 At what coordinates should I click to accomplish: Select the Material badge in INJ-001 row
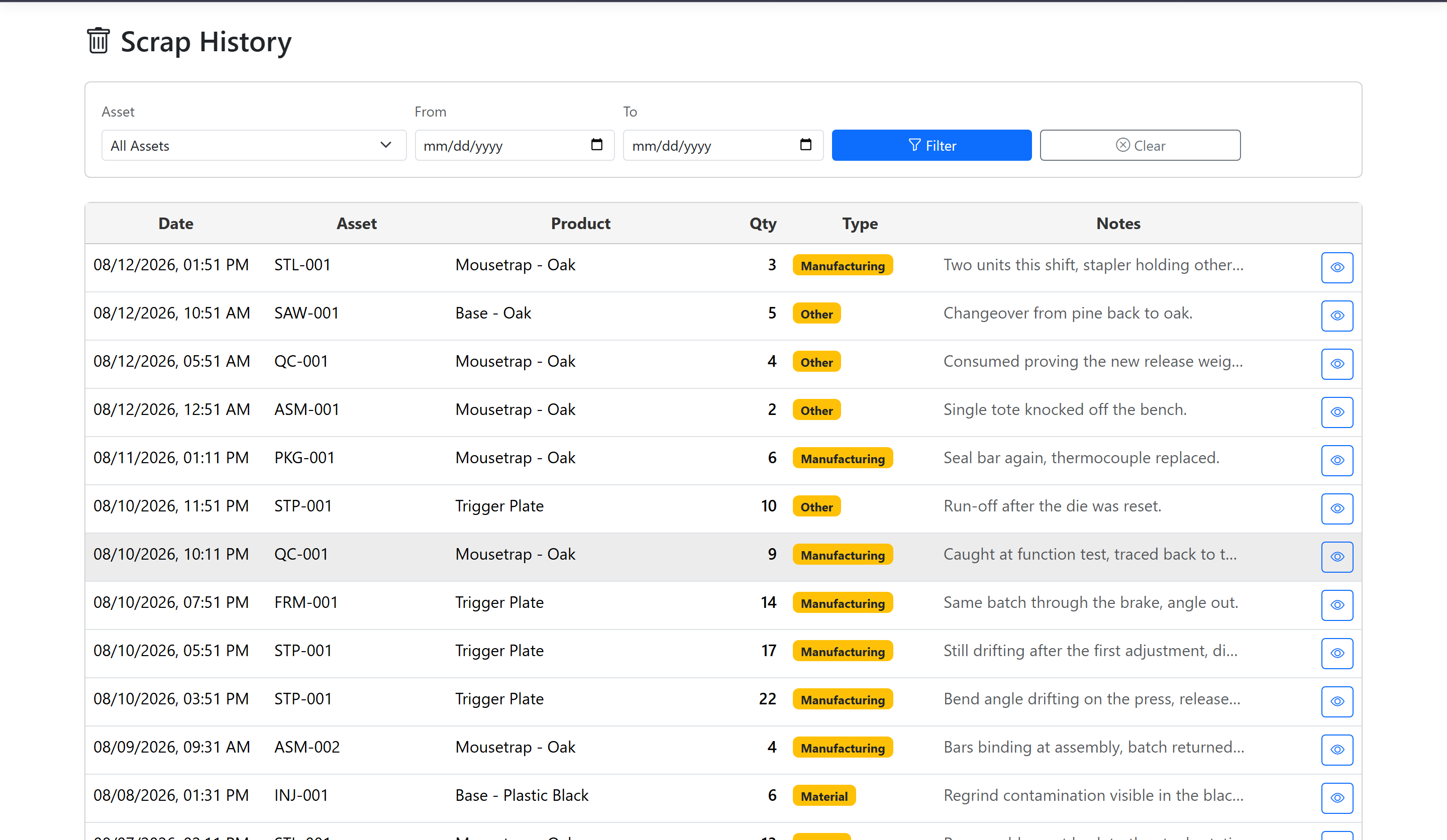(x=824, y=796)
